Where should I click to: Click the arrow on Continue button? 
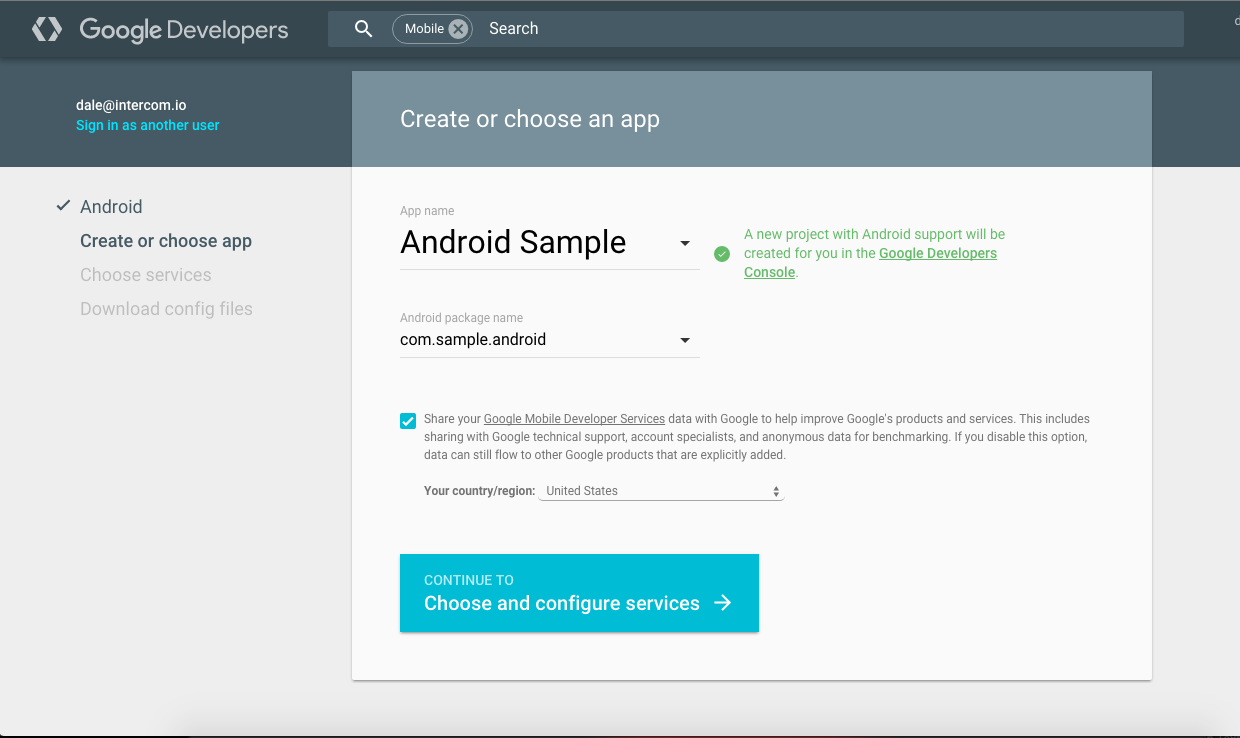tap(723, 603)
